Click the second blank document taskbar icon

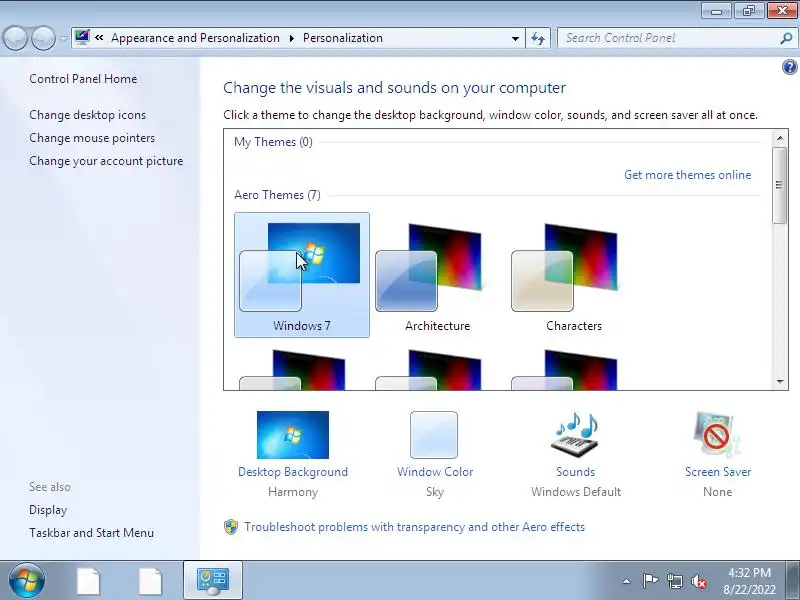coord(151,581)
